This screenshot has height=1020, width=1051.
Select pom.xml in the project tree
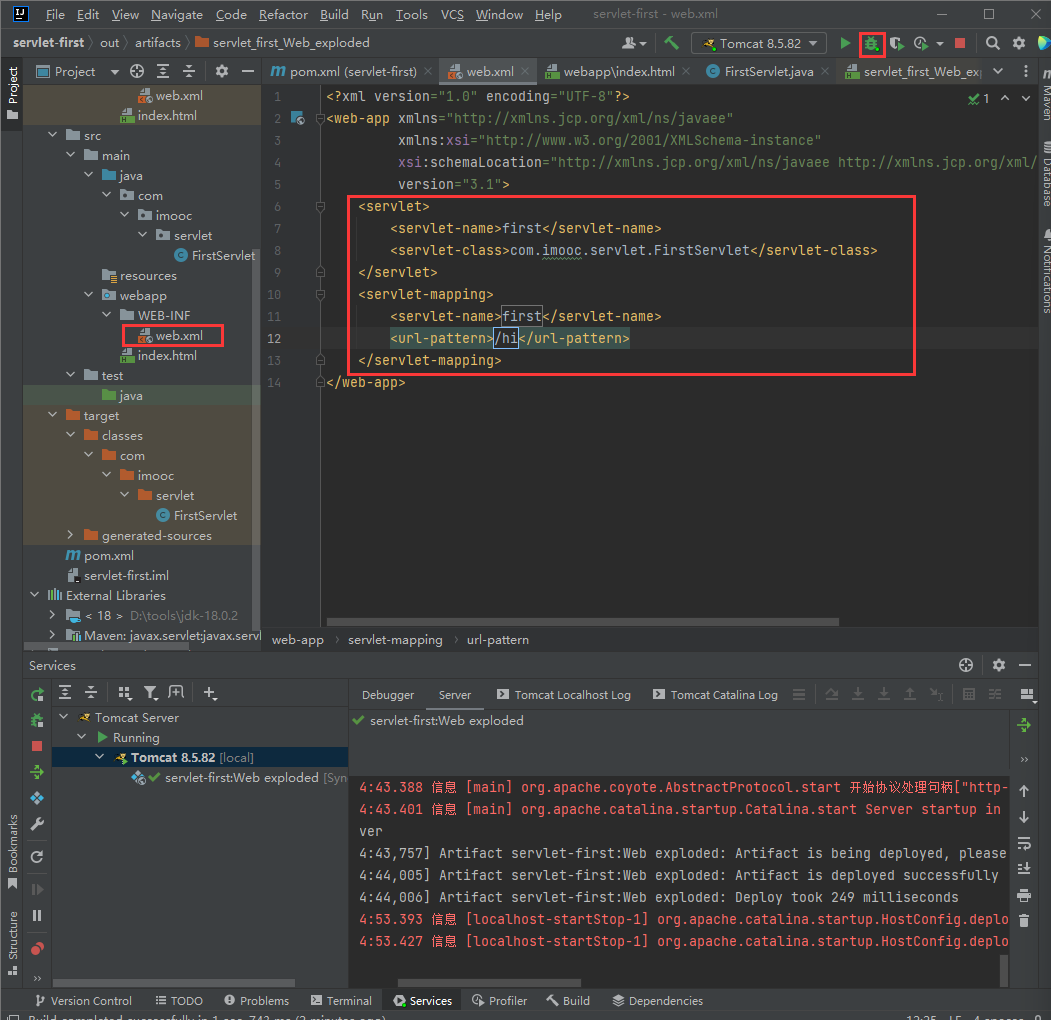[x=108, y=555]
